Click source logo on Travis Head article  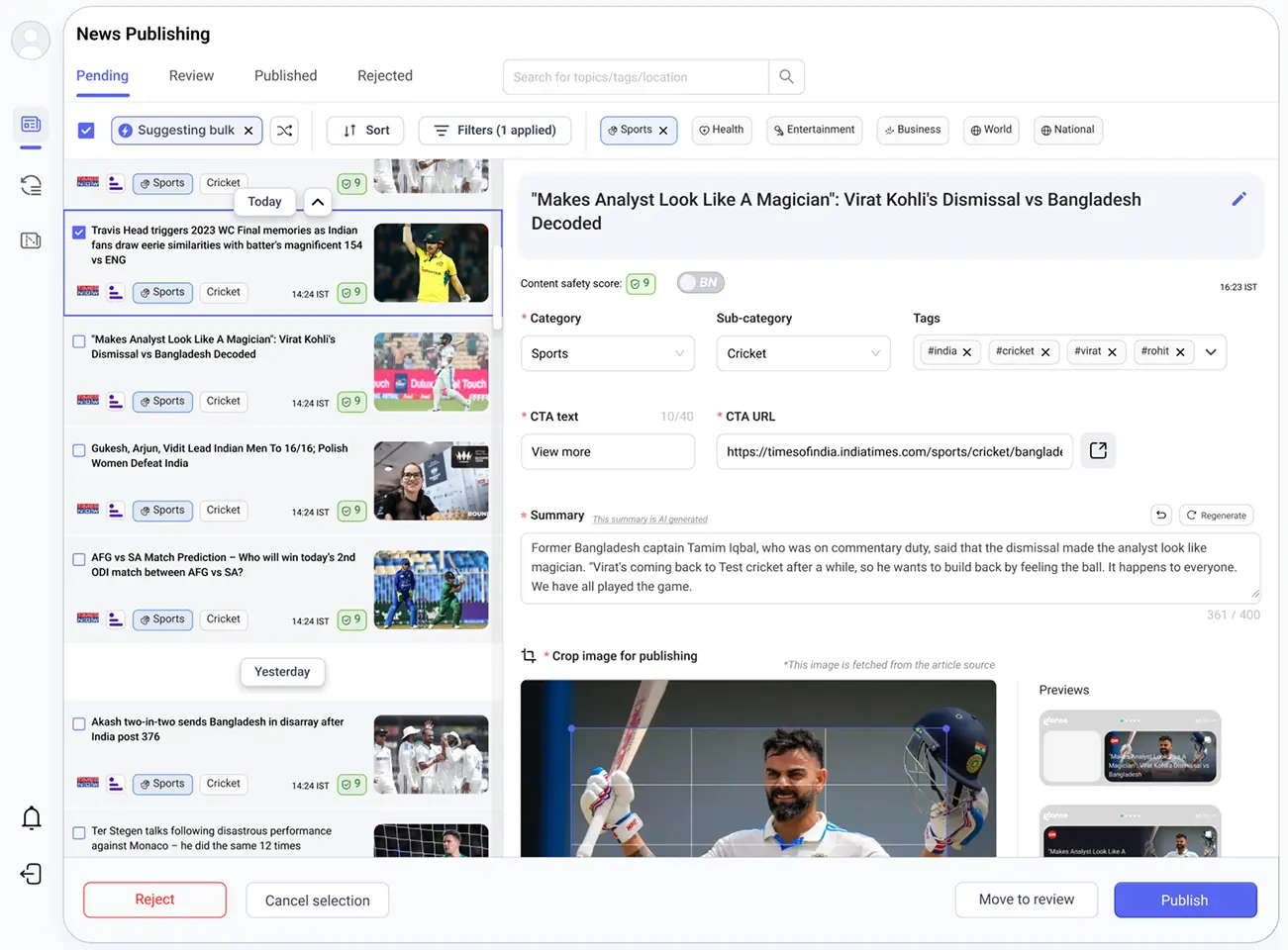click(x=88, y=292)
